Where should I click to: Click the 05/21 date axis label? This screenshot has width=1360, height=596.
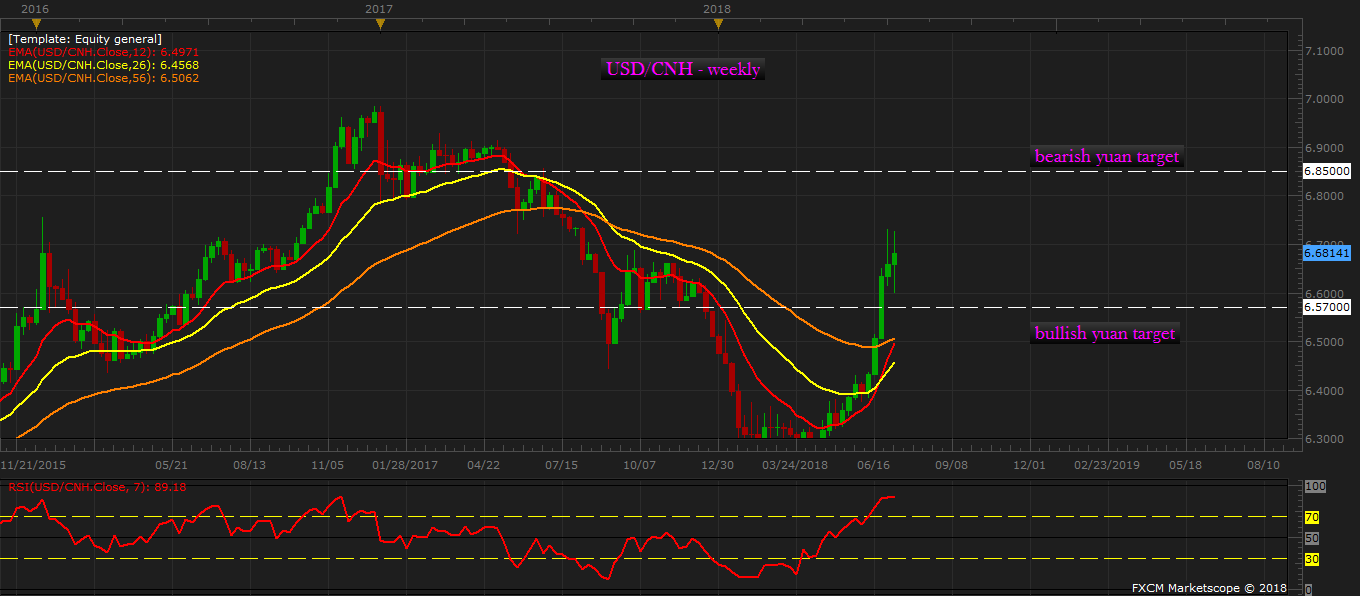point(171,465)
